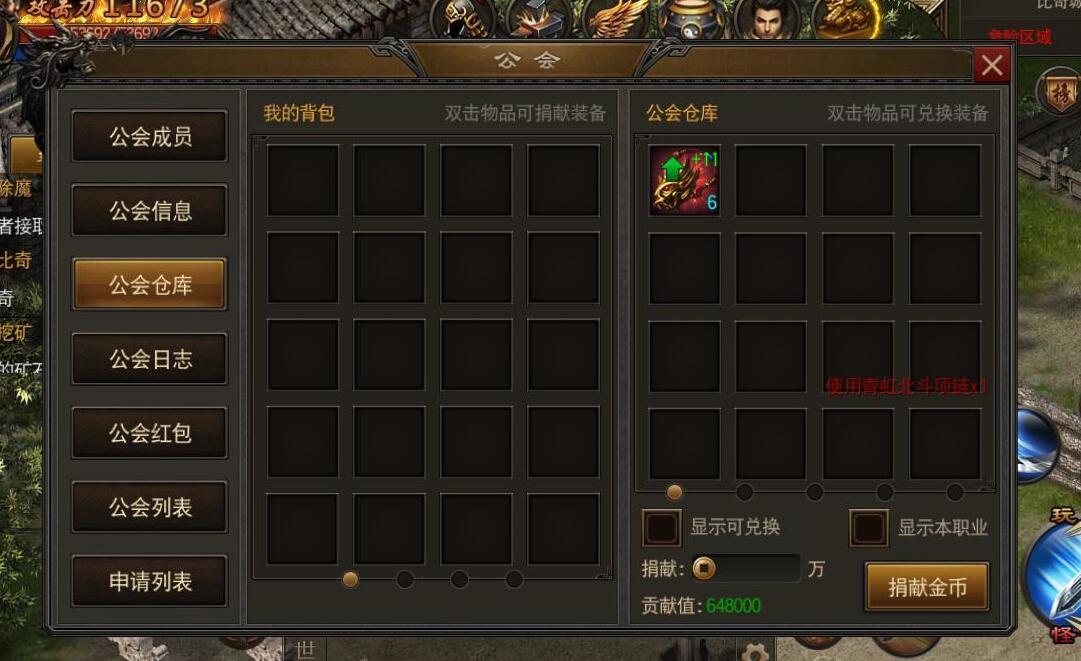Toggle the 显示本职业 checkbox
The width and height of the screenshot is (1081, 661).
(x=868, y=527)
